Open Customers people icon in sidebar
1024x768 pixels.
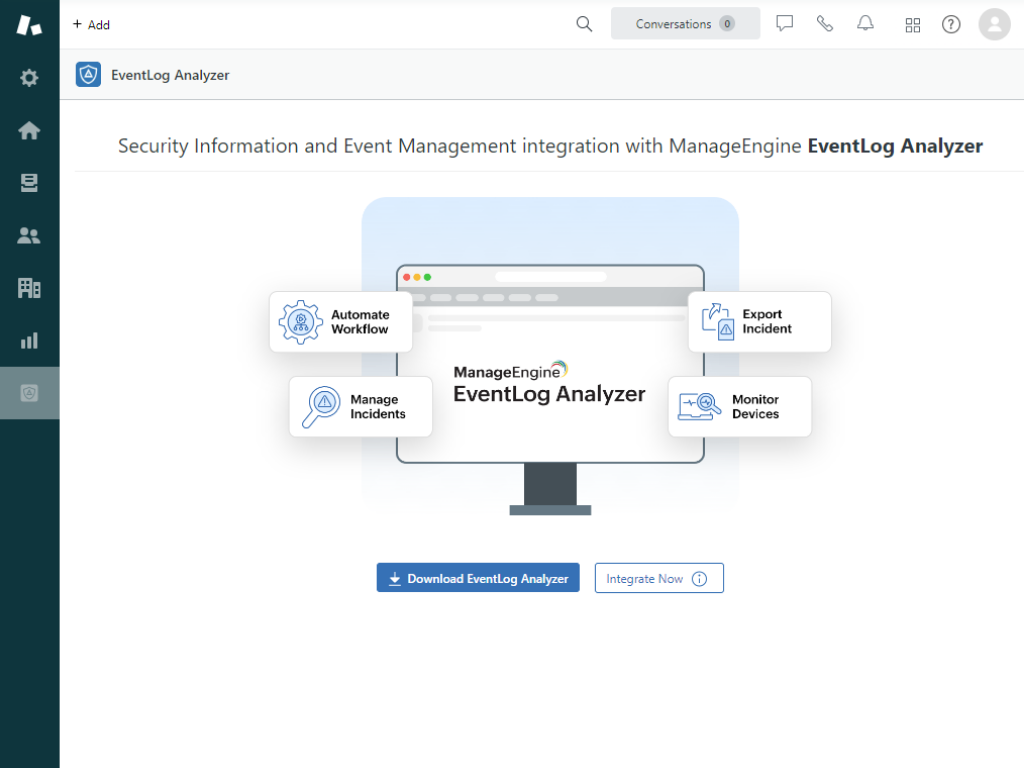coord(29,236)
